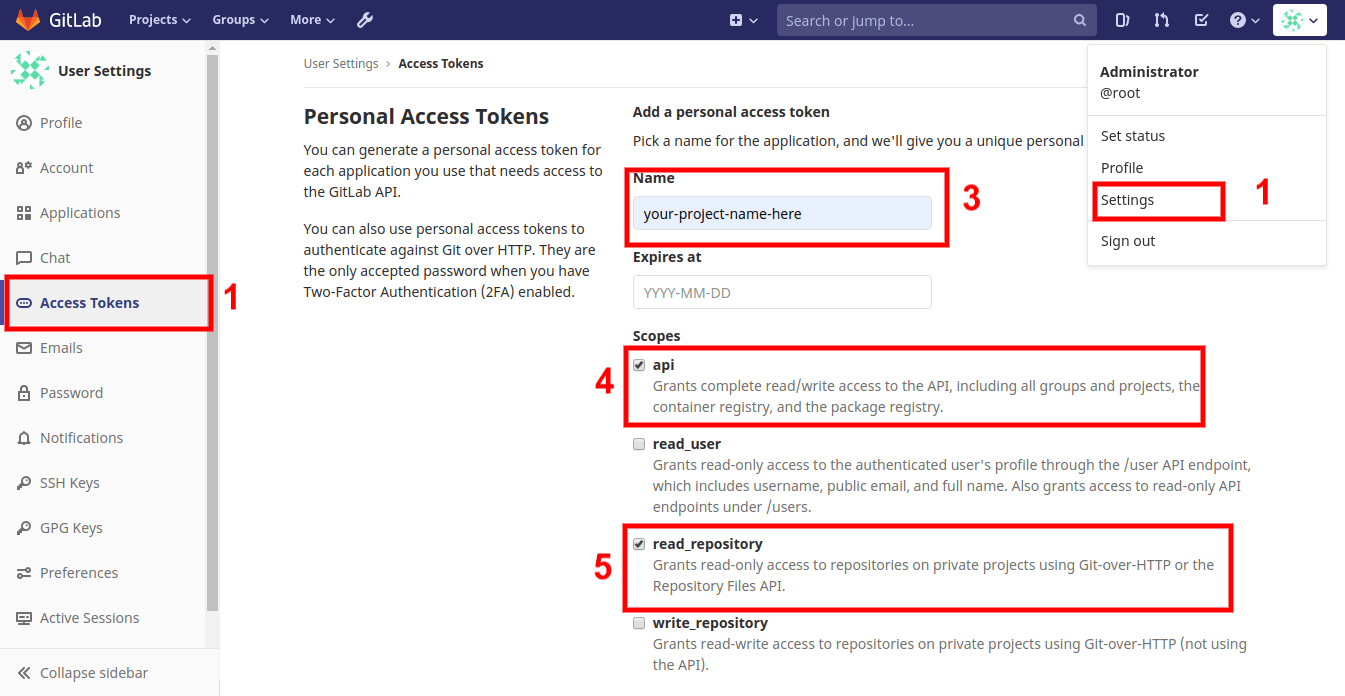Expand the Groups dropdown menu

click(x=240, y=20)
